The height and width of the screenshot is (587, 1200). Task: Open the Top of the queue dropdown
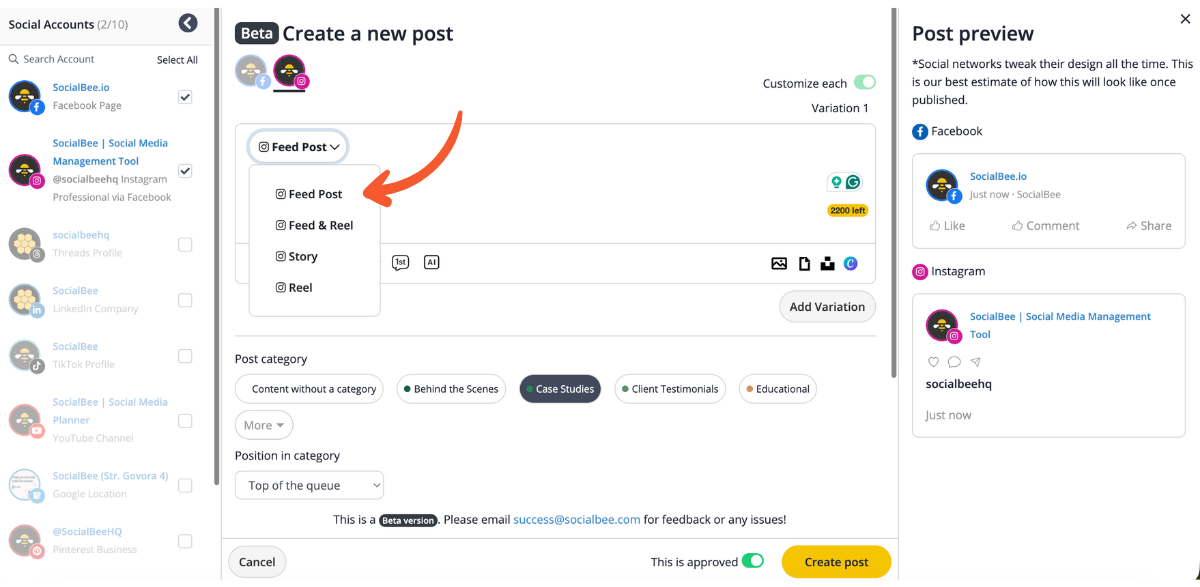coord(309,486)
